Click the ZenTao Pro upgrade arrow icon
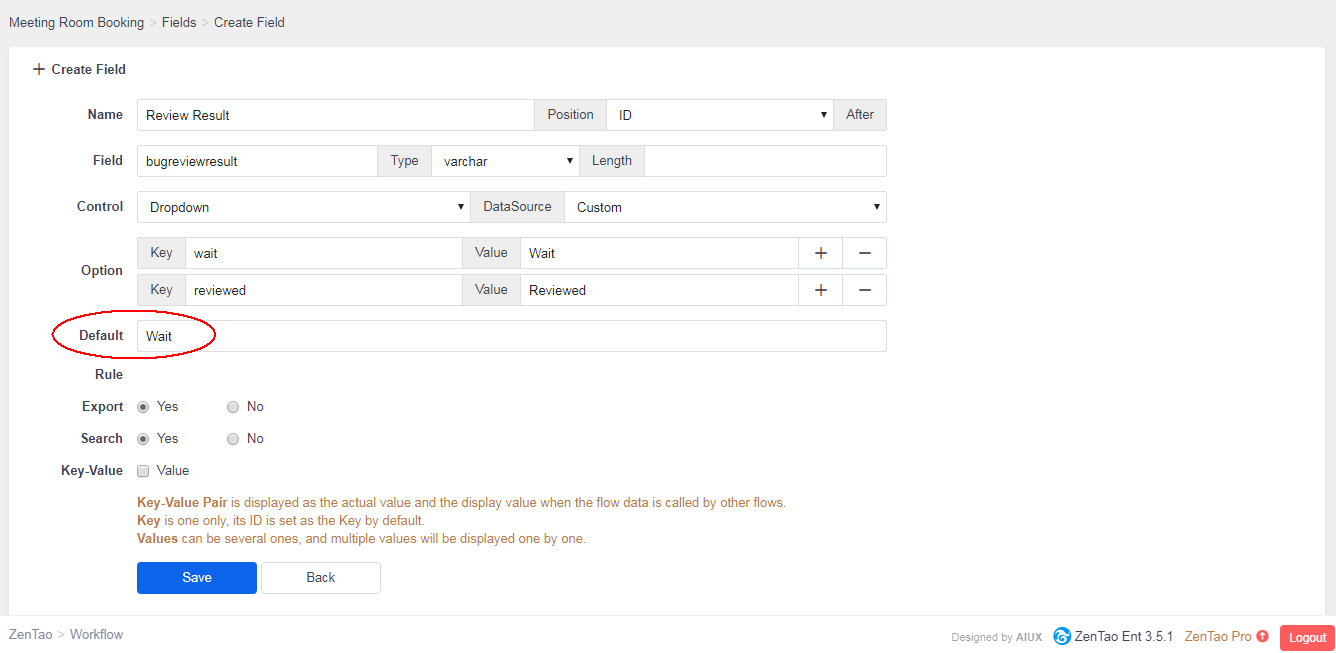The width and height of the screenshot is (1336, 653). click(x=1263, y=636)
